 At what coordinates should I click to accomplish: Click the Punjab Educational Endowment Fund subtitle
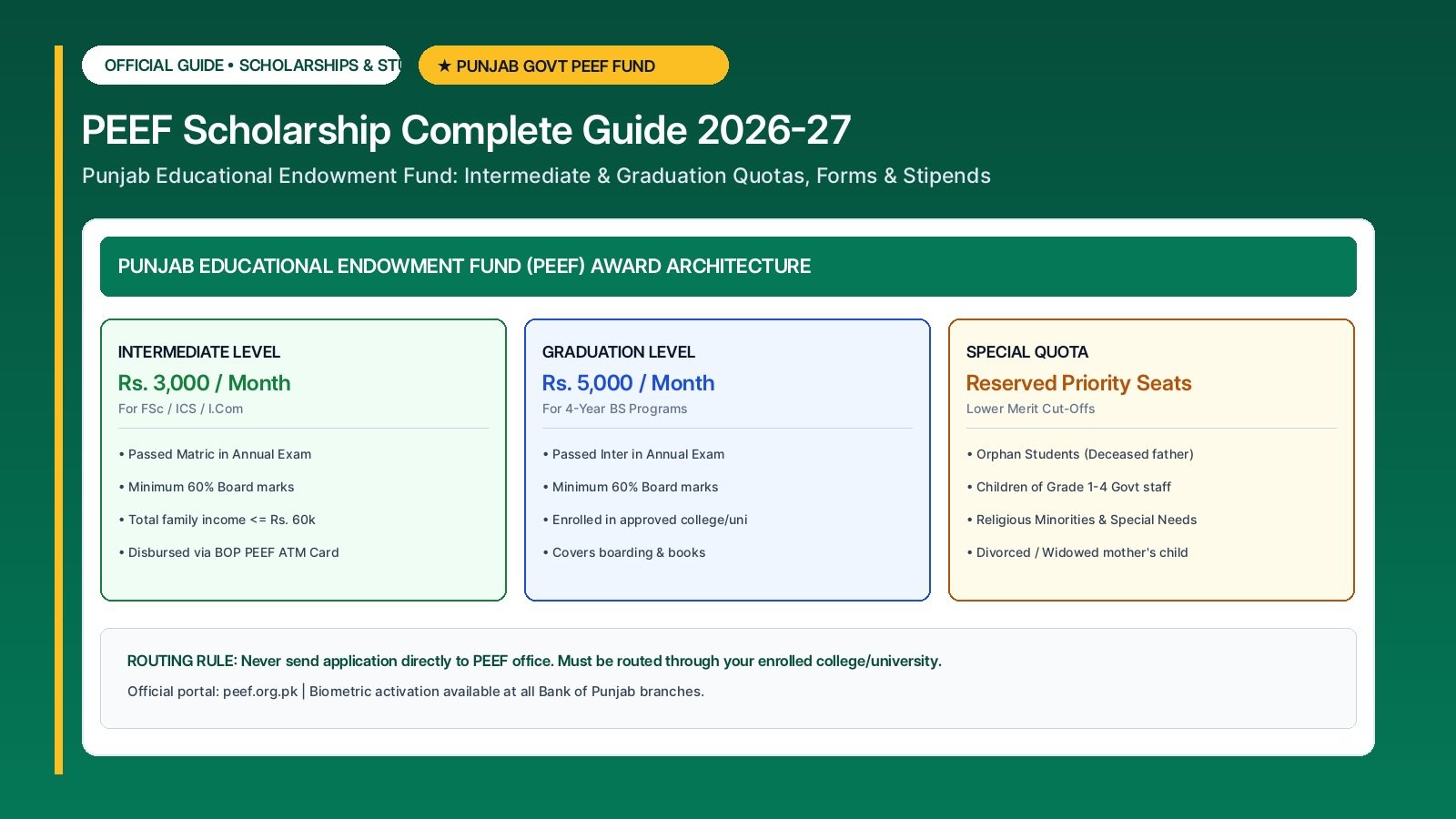click(536, 176)
